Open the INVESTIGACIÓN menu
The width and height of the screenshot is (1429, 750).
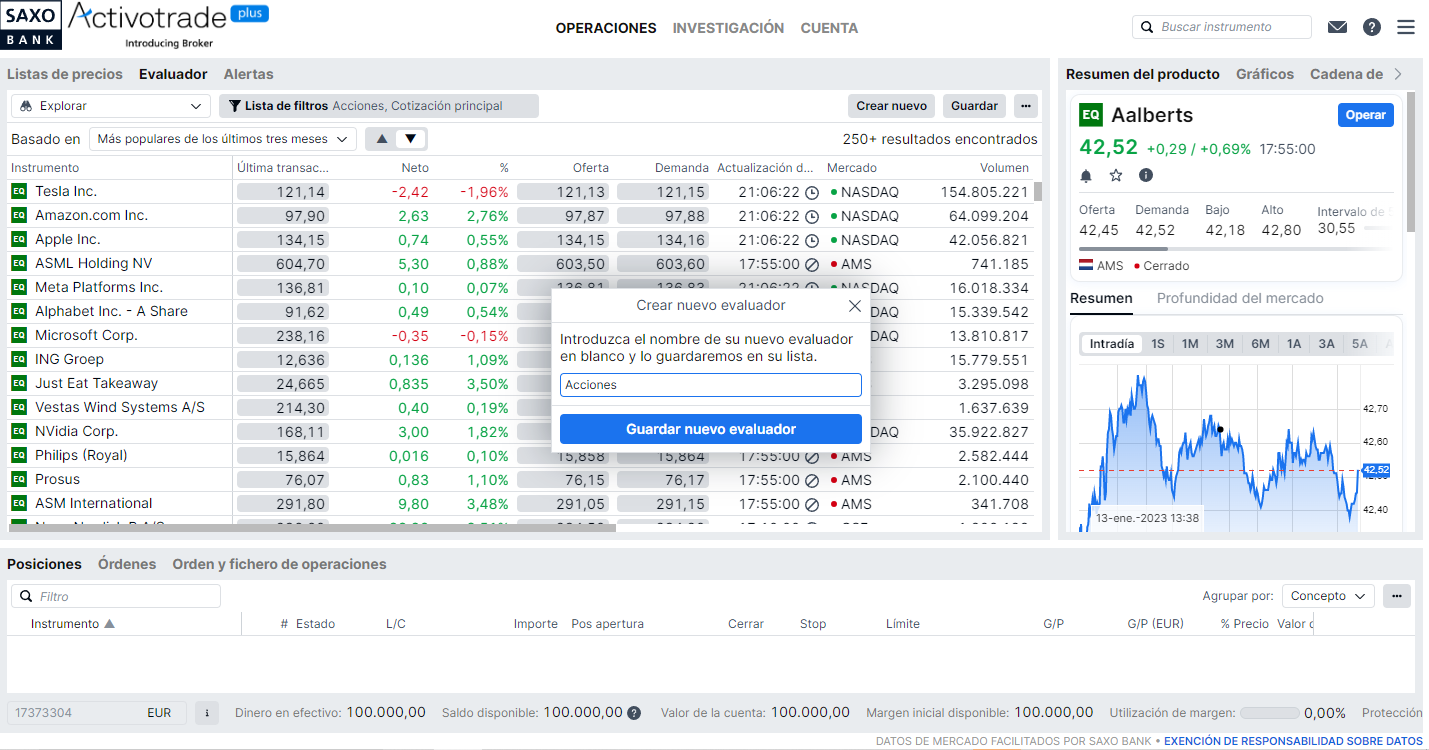(x=728, y=28)
